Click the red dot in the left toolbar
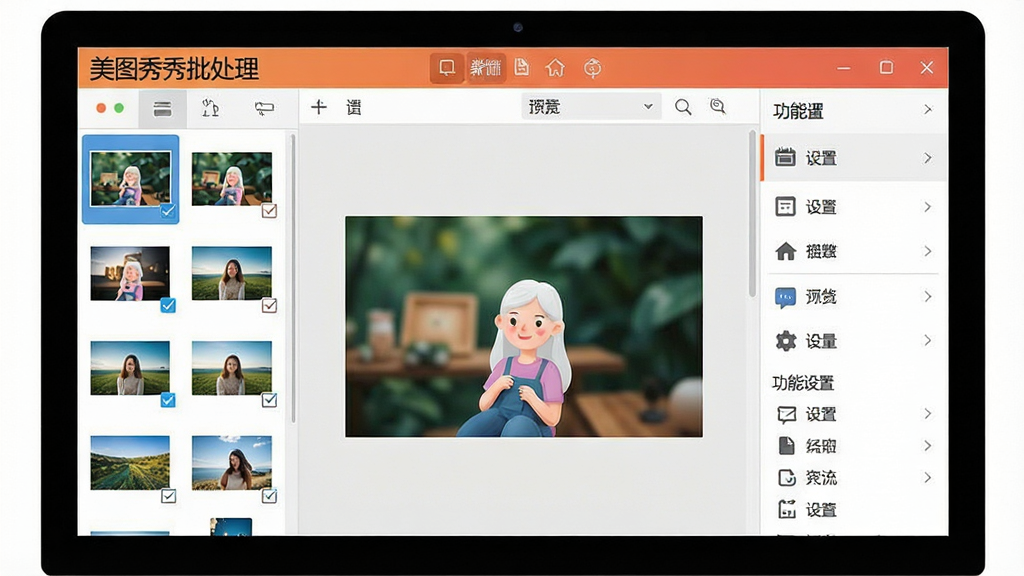The image size is (1024, 576). [101, 108]
